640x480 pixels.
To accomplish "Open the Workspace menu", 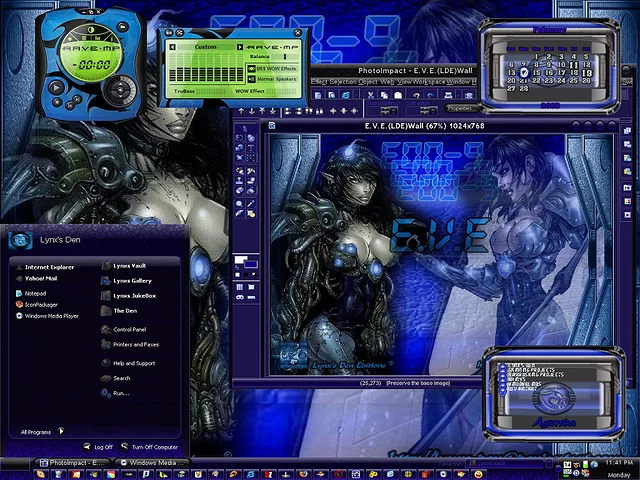I will pos(428,82).
